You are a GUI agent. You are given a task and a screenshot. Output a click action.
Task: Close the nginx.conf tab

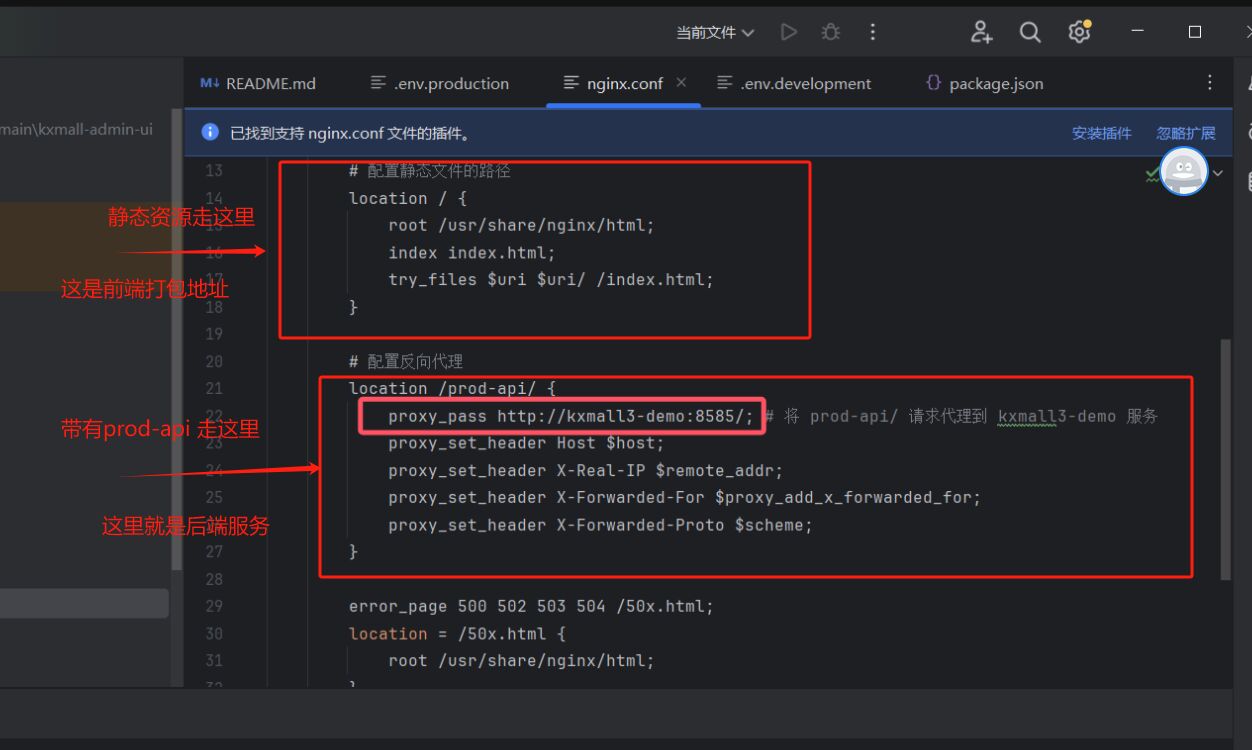[x=682, y=83]
